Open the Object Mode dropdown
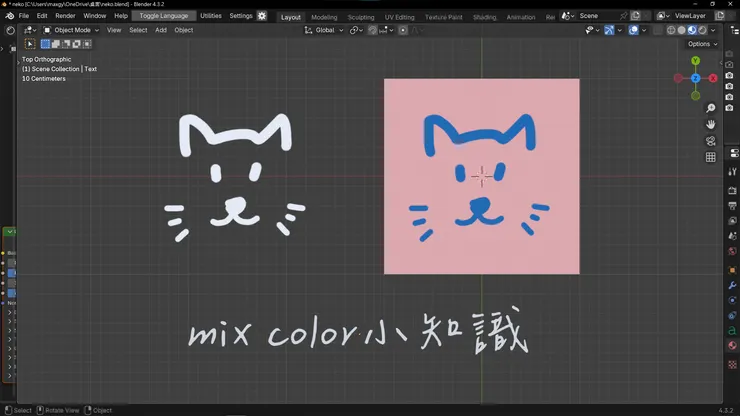 tap(71, 30)
